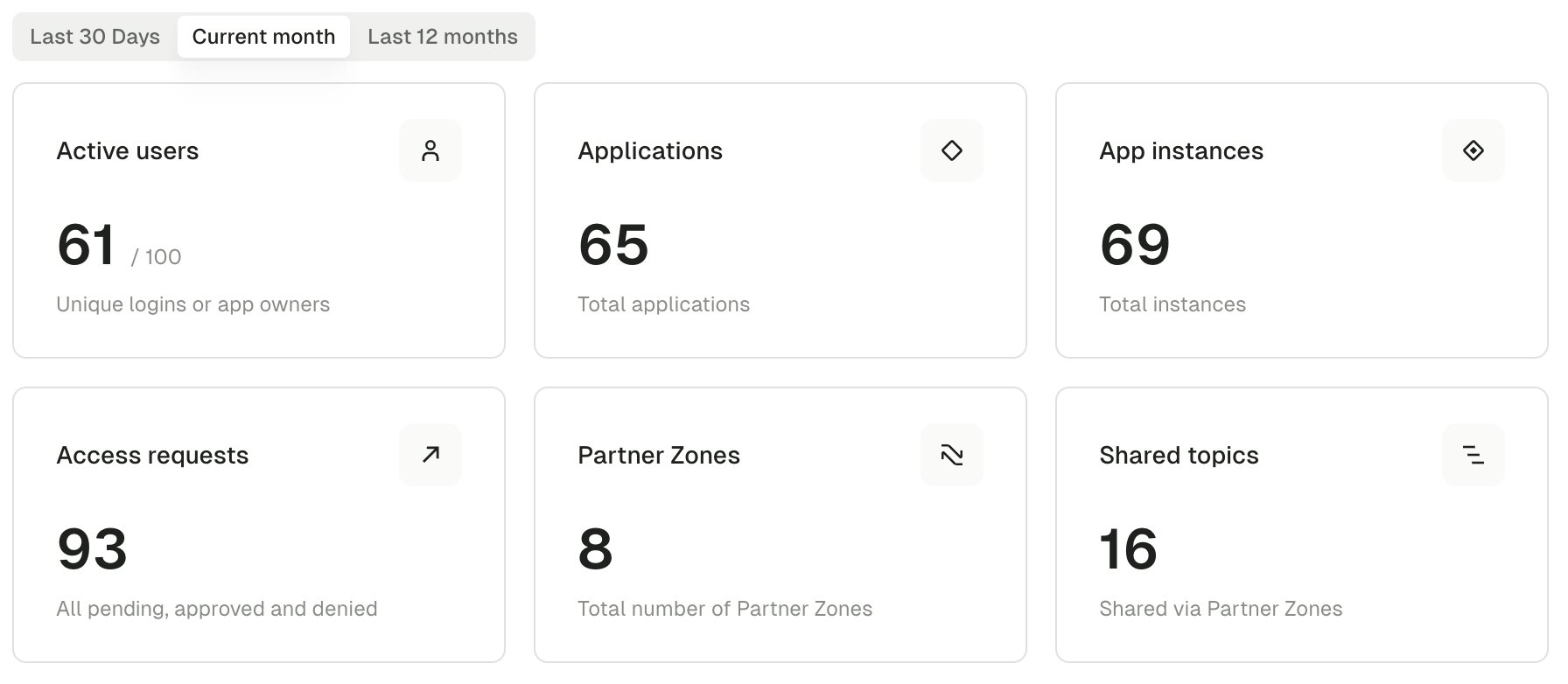Click the Partner Zones link icon
Viewport: 1568px width, 684px height.
952,455
